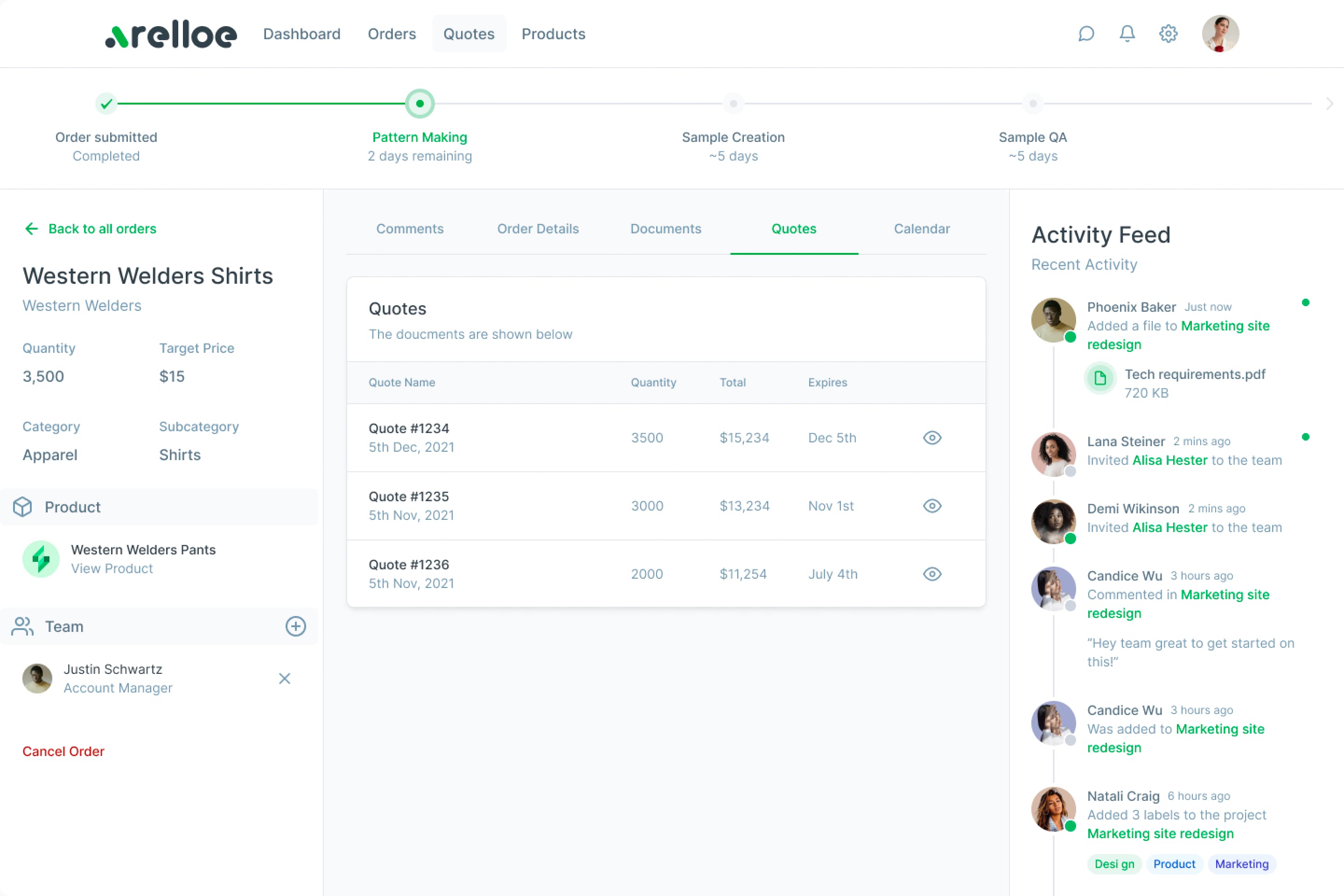Screen dimensions: 1344x896
Task: Open the chat messages icon
Action: coord(1086,34)
